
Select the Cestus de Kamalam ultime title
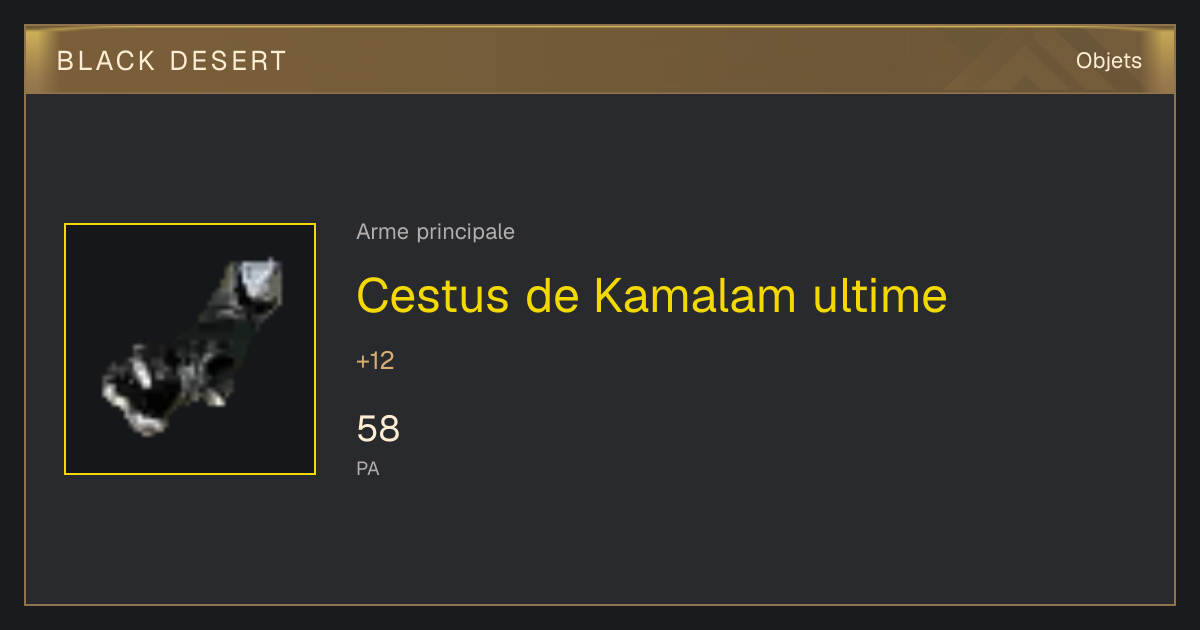coord(651,296)
